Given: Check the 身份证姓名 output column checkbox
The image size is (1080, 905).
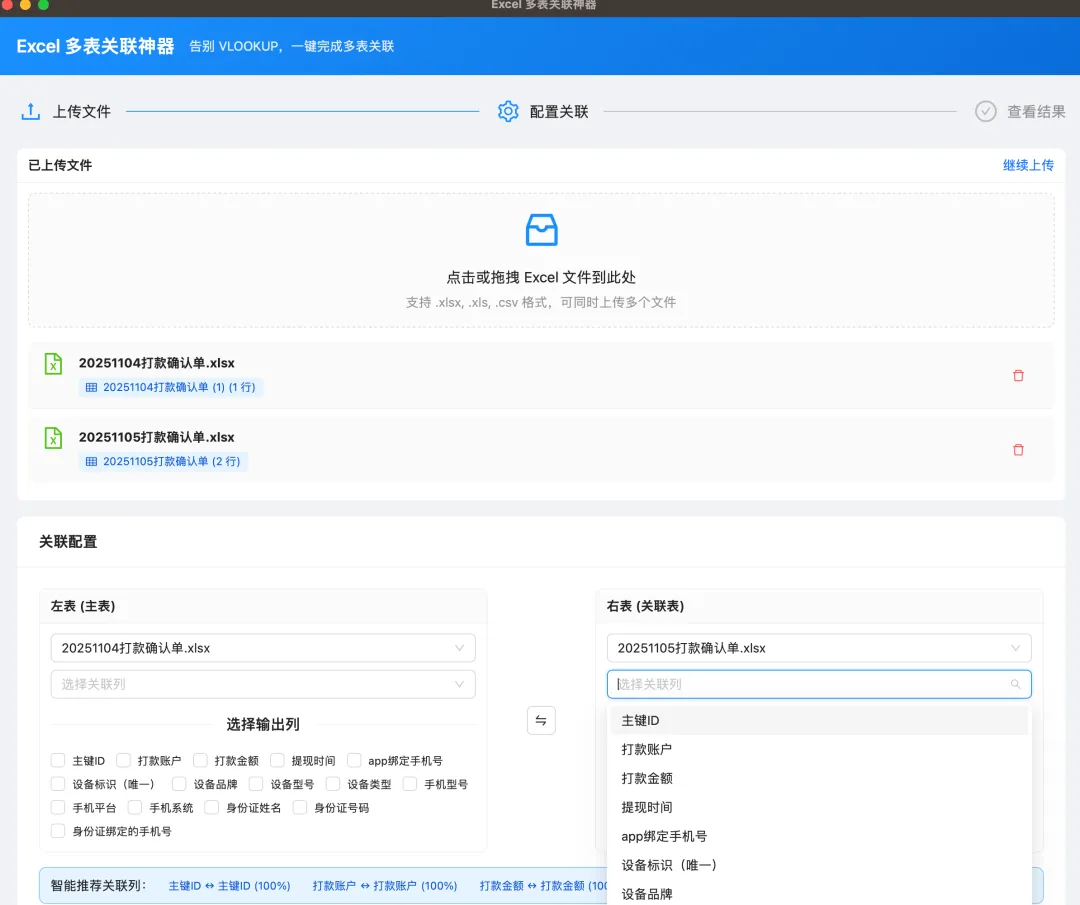Looking at the screenshot, I should click(x=211, y=807).
